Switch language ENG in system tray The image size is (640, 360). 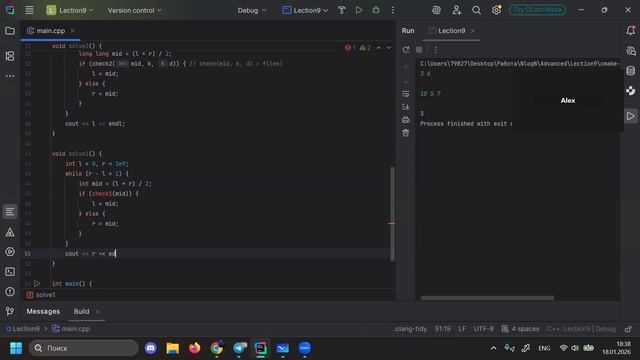pyautogui.click(x=544, y=348)
